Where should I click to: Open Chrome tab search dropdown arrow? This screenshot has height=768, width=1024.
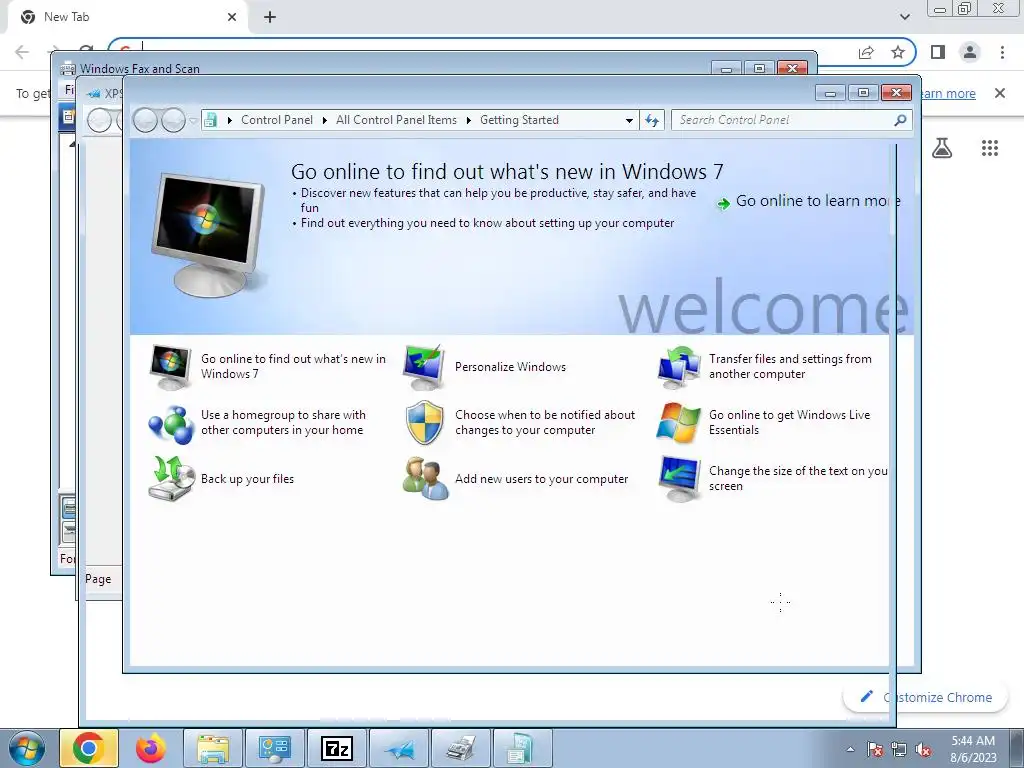coord(904,17)
